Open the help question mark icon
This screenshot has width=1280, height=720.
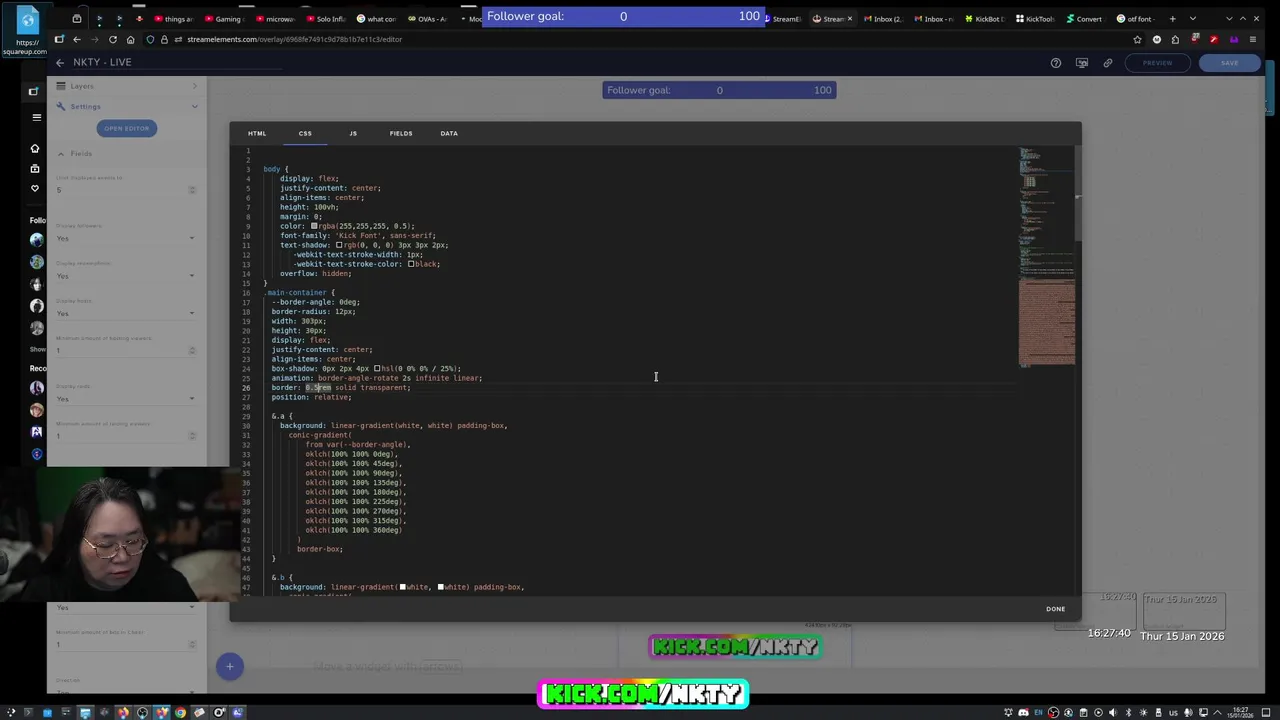(1055, 62)
